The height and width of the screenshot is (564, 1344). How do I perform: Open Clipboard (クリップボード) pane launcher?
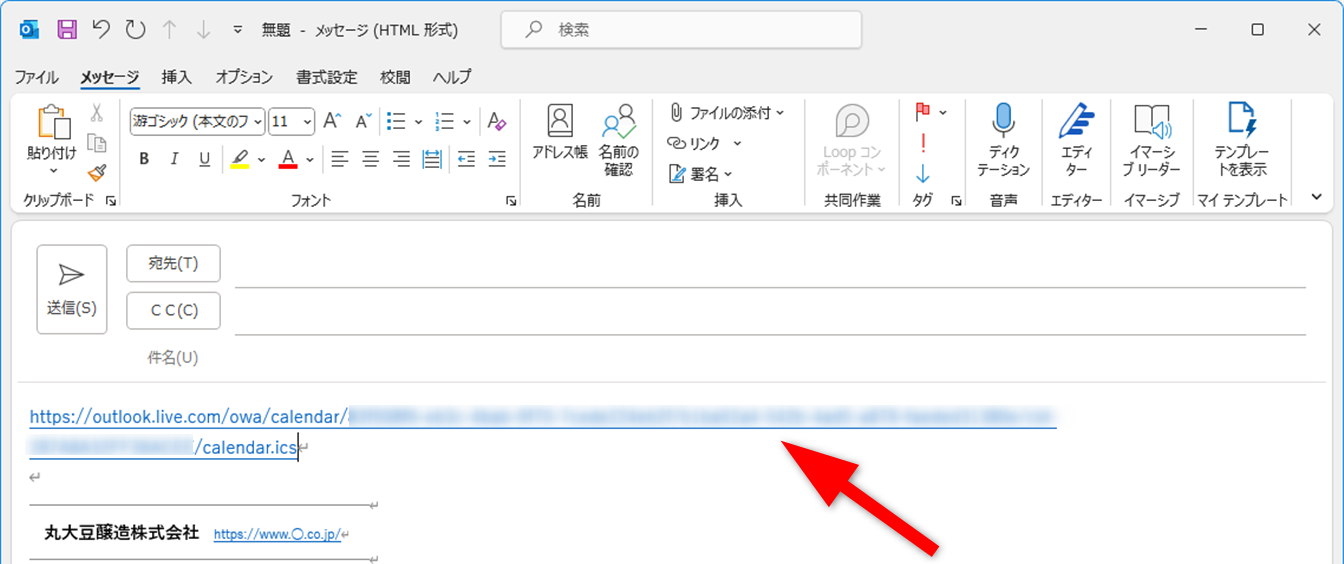[x=111, y=201]
